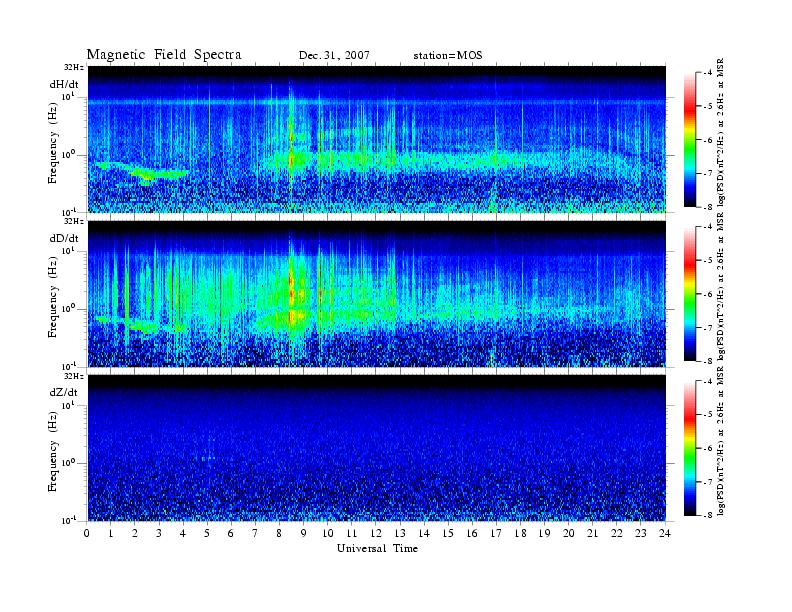792x612 pixels.
Task: Click the -8 tick on dZ/dt color bar
Action: (707, 515)
